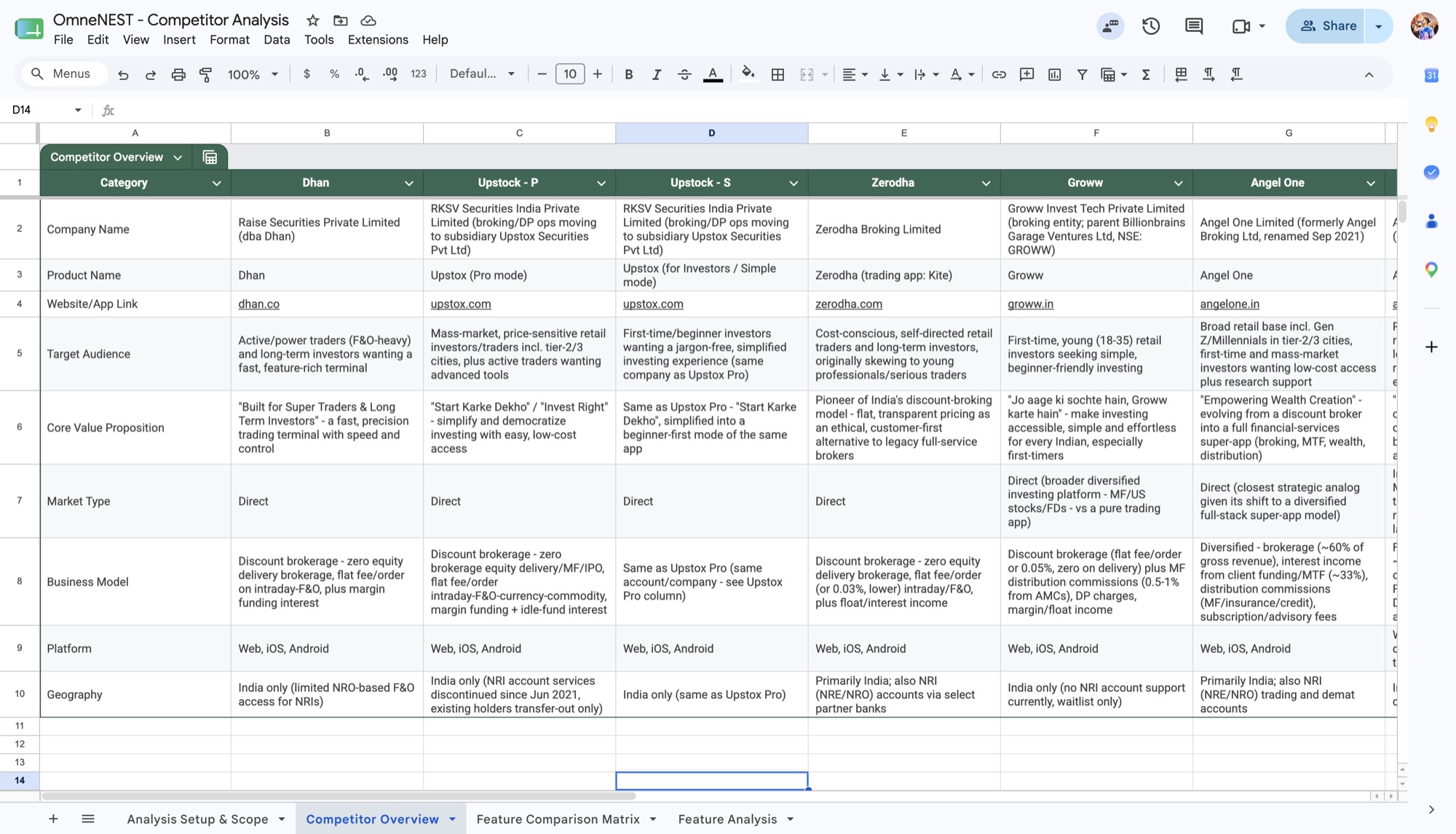The width and height of the screenshot is (1456, 834).
Task: Open version history clock icon
Action: click(x=1151, y=26)
